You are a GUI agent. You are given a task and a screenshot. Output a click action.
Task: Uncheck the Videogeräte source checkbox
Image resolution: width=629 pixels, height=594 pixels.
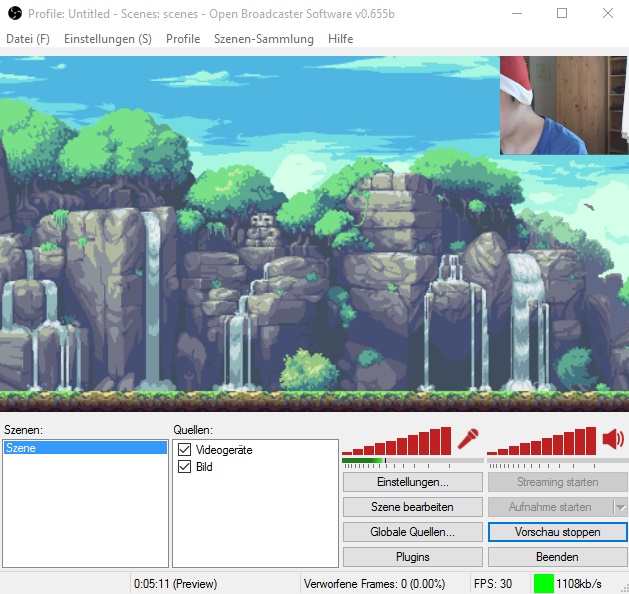click(x=184, y=449)
